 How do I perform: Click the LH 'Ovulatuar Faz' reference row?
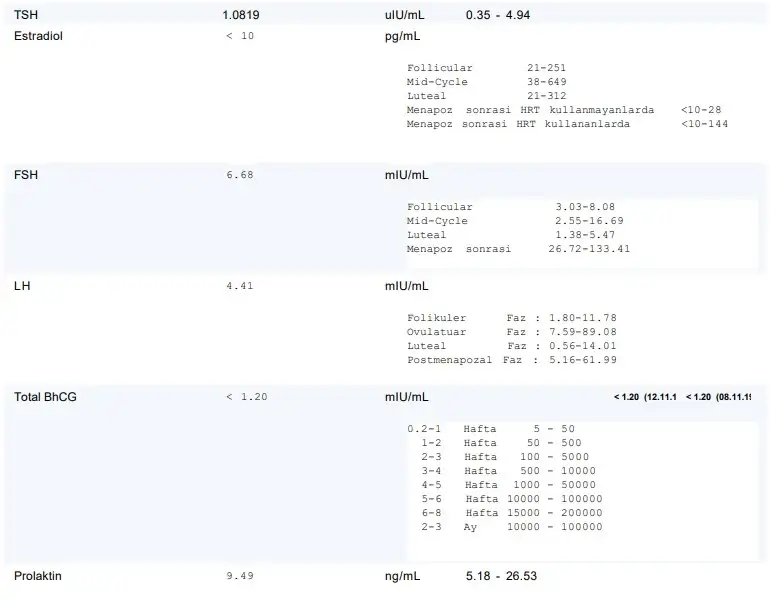click(511, 332)
